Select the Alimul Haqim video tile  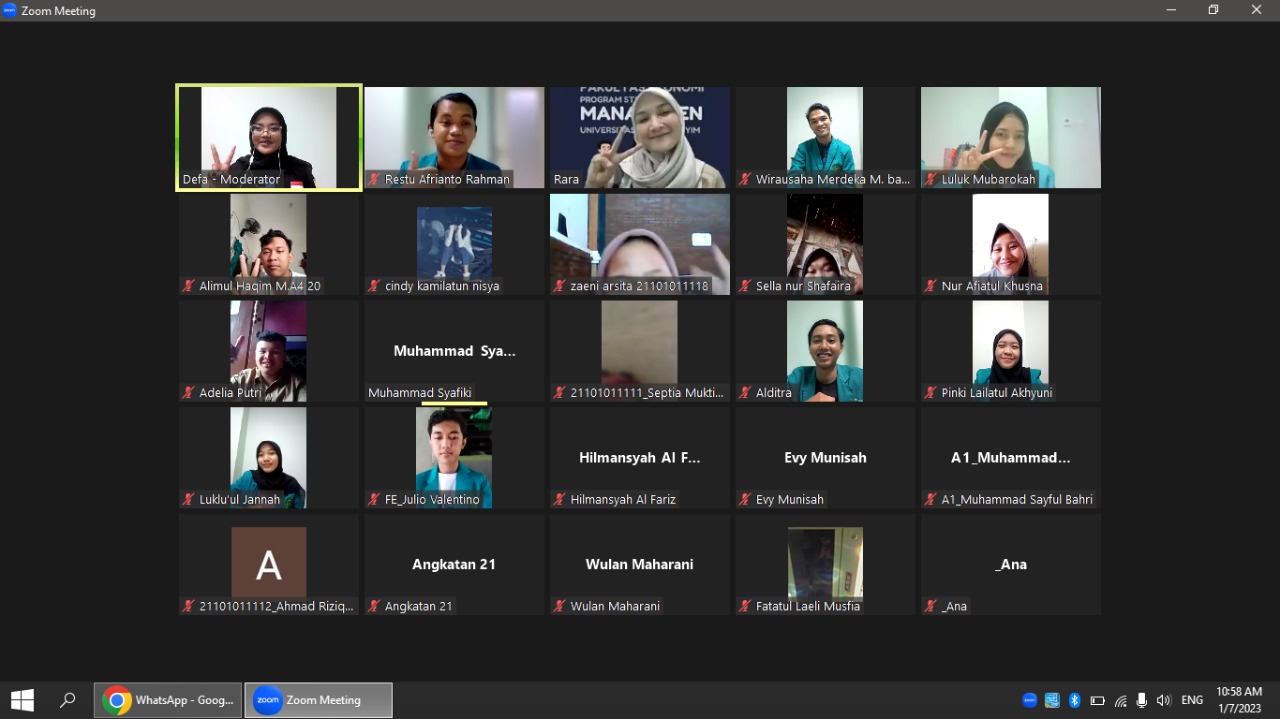point(269,244)
